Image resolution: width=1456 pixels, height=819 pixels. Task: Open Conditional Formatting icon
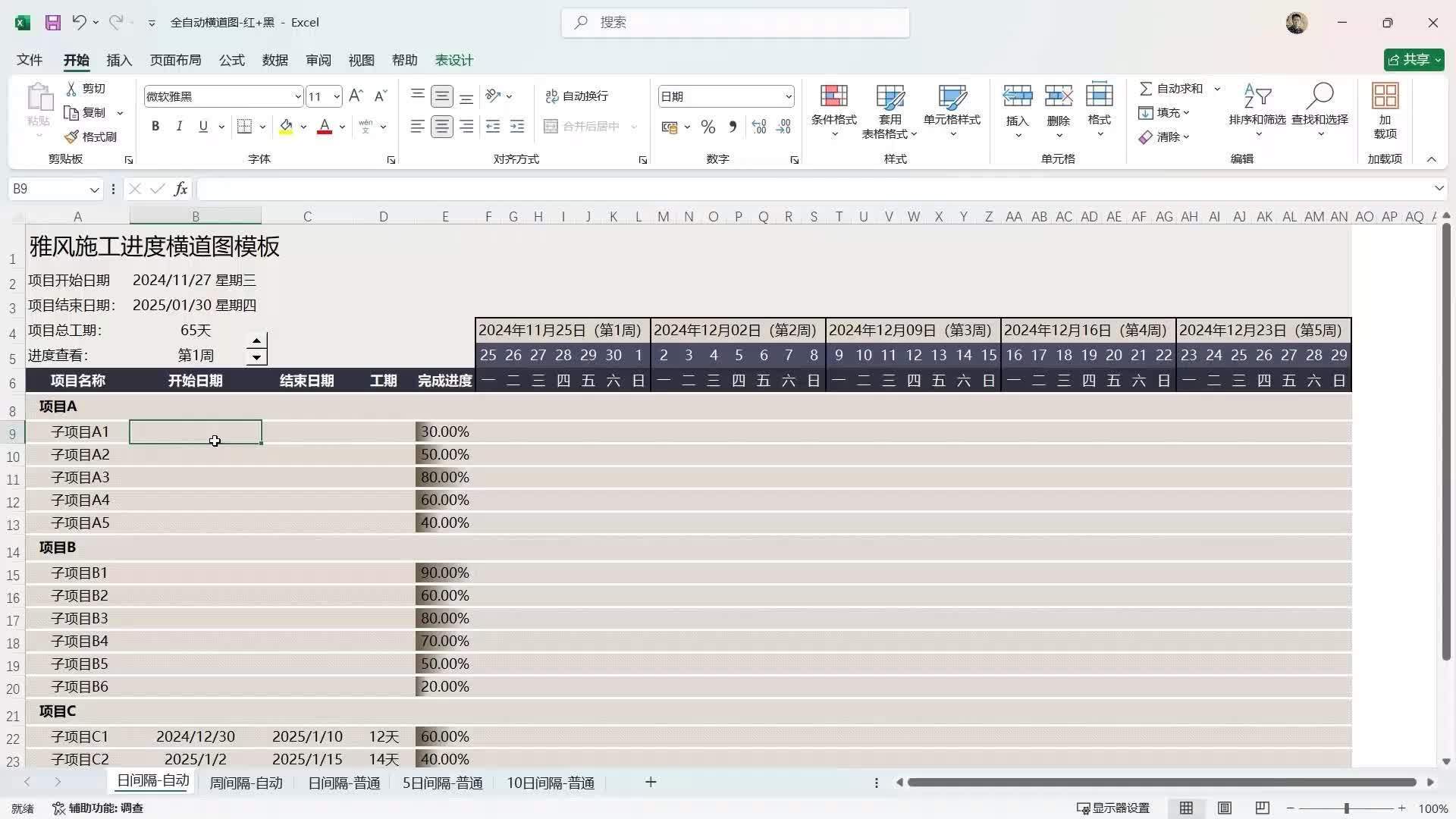pyautogui.click(x=833, y=96)
